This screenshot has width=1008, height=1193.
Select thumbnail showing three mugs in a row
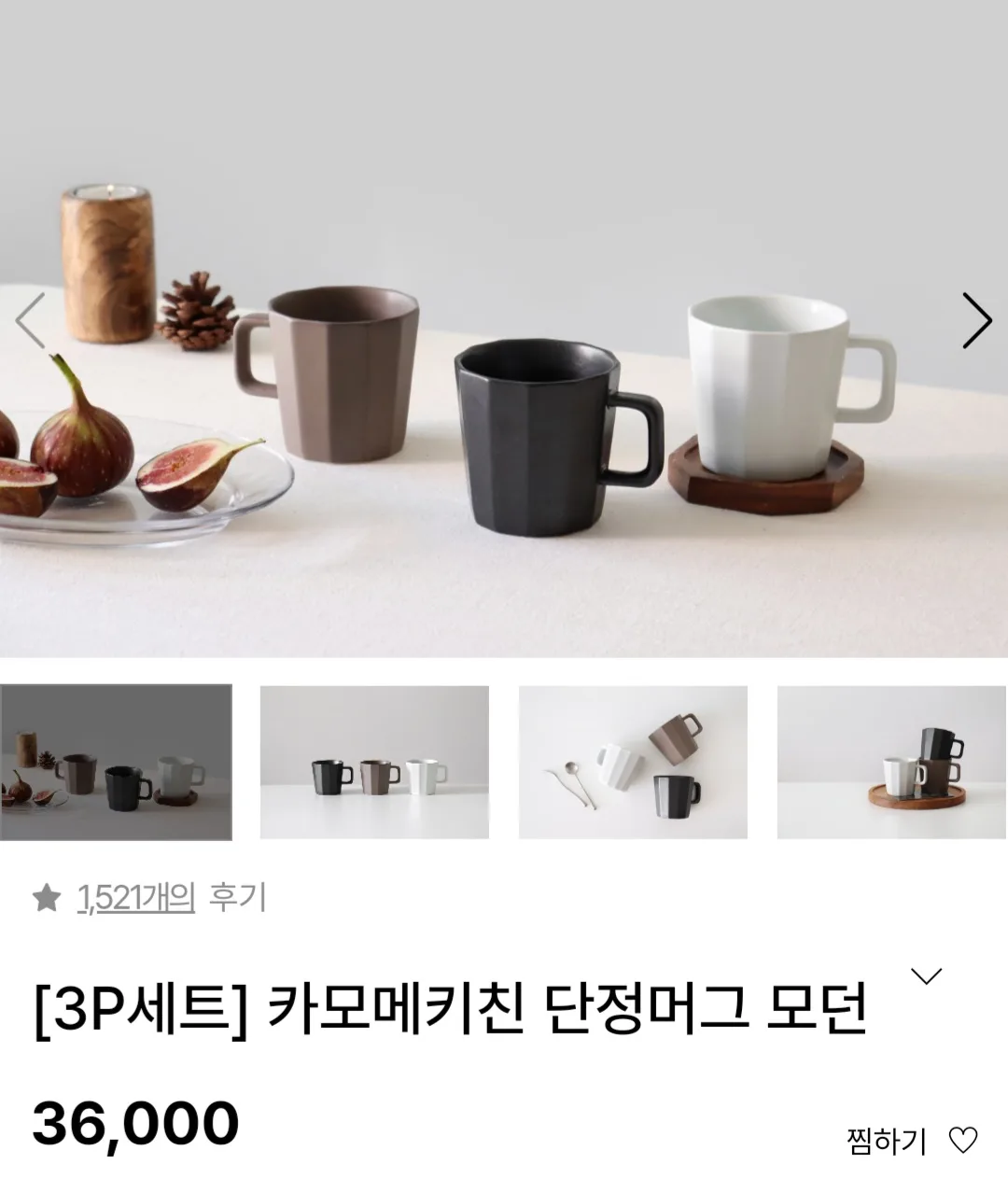(x=374, y=762)
